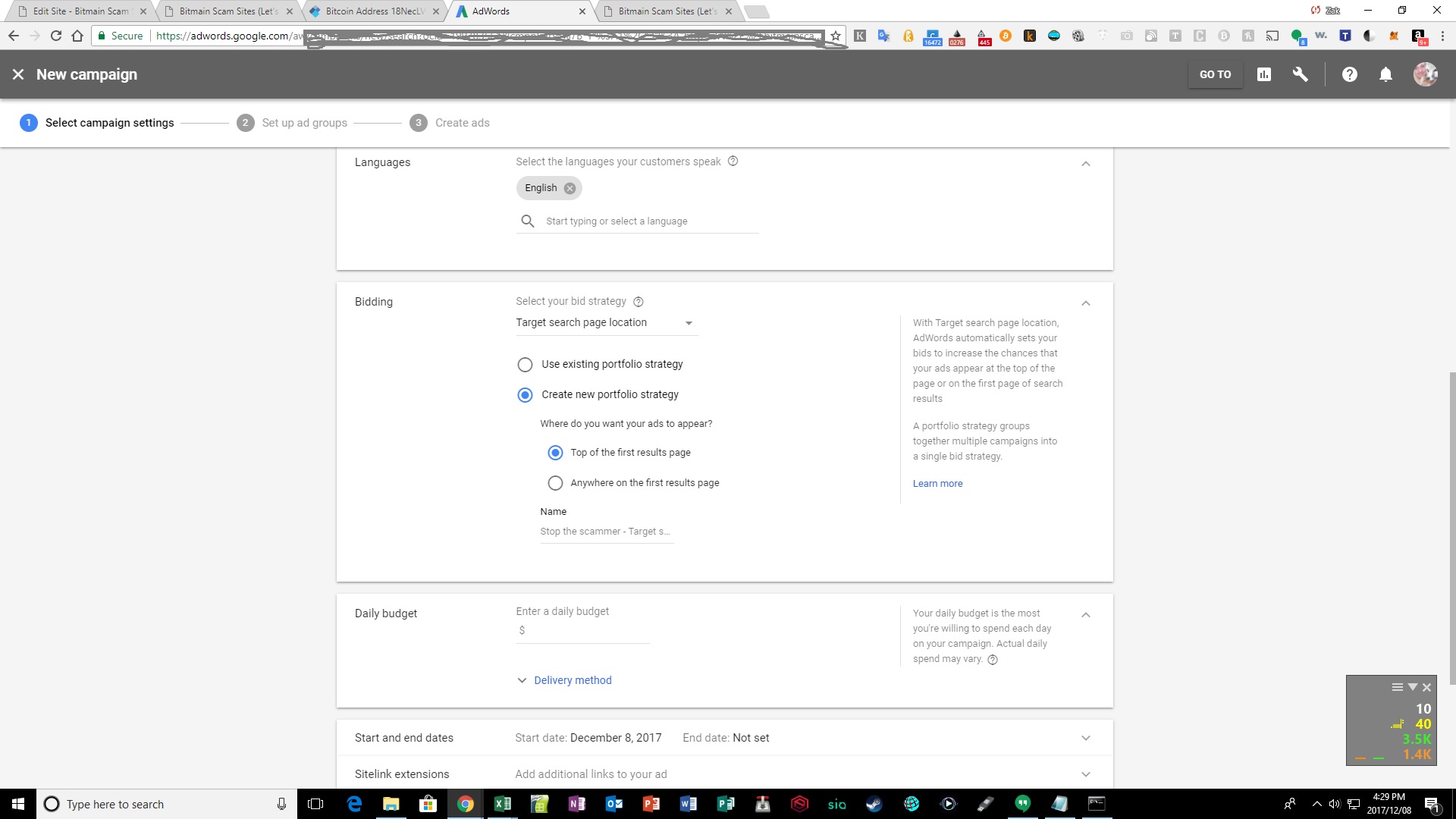Image resolution: width=1456 pixels, height=819 pixels.
Task: Show help for daily budget spend
Action: (x=993, y=659)
